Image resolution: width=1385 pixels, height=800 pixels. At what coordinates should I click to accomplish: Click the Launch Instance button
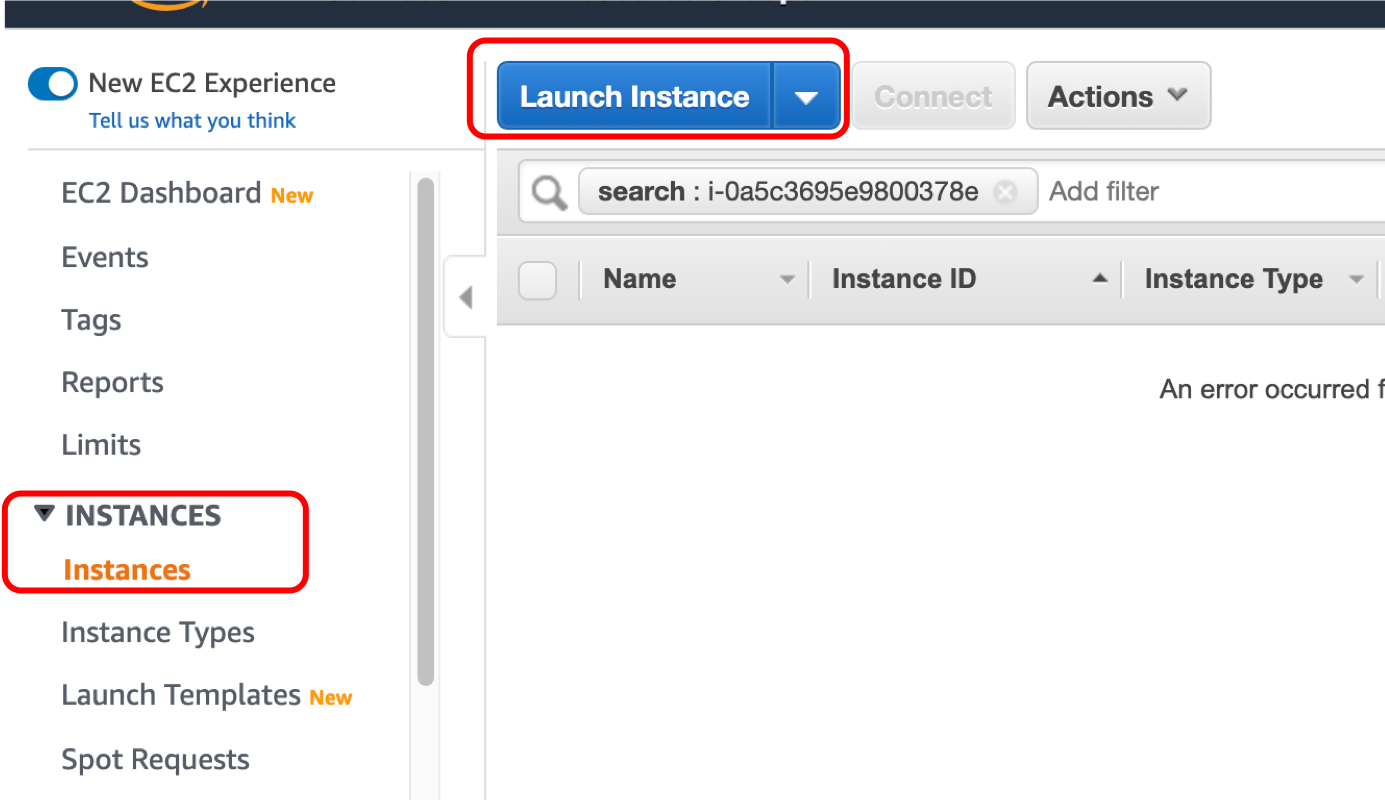pos(635,97)
